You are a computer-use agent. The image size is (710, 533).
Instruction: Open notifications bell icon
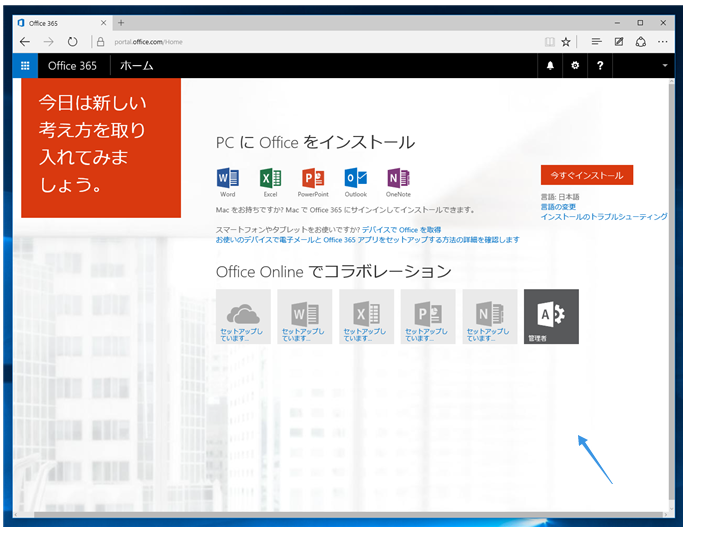[550, 66]
